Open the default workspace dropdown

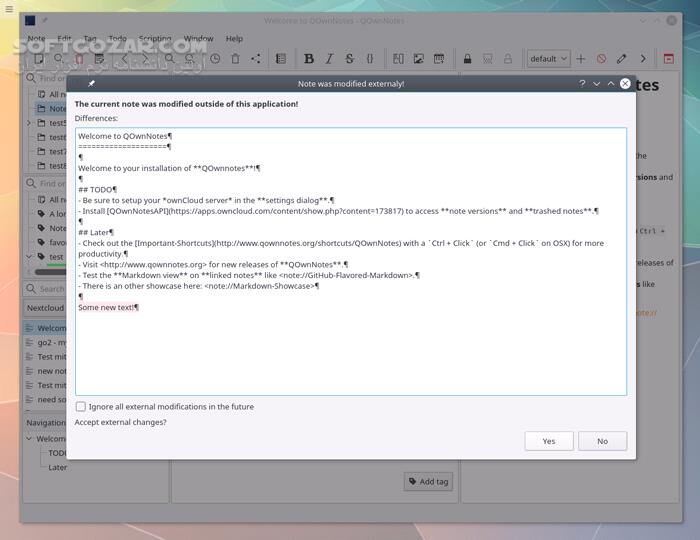click(x=549, y=59)
